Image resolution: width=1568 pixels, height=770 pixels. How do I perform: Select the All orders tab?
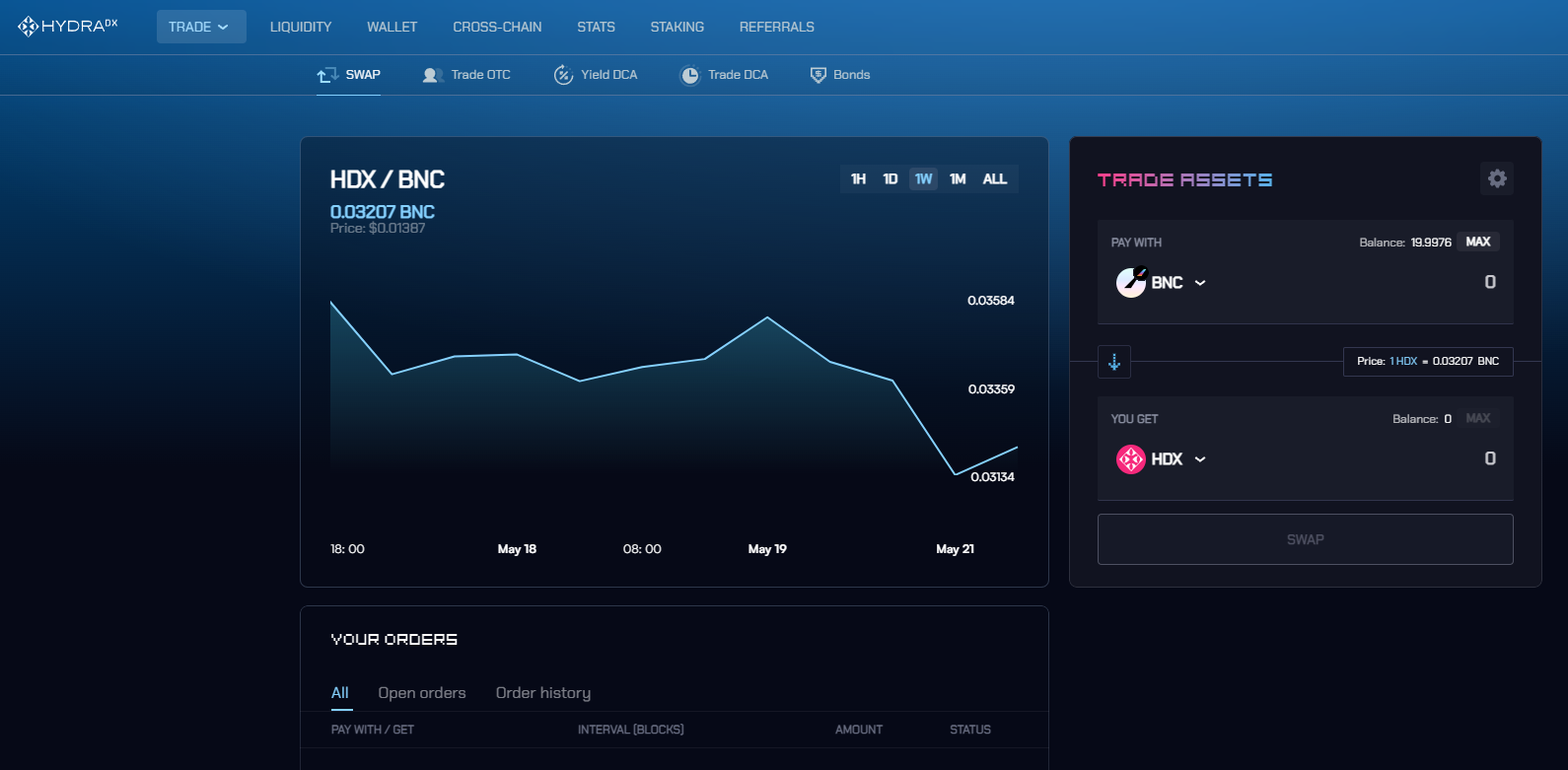[x=340, y=693]
